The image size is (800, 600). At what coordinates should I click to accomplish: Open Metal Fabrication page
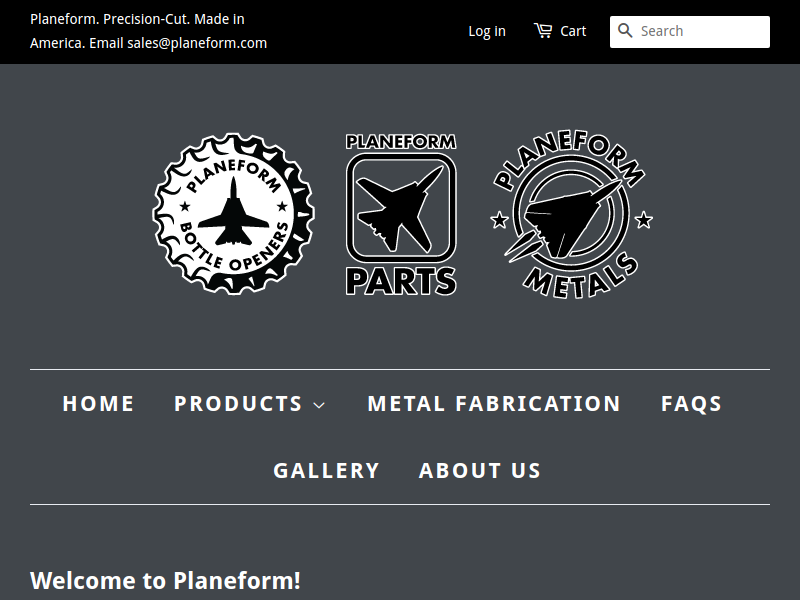(494, 404)
